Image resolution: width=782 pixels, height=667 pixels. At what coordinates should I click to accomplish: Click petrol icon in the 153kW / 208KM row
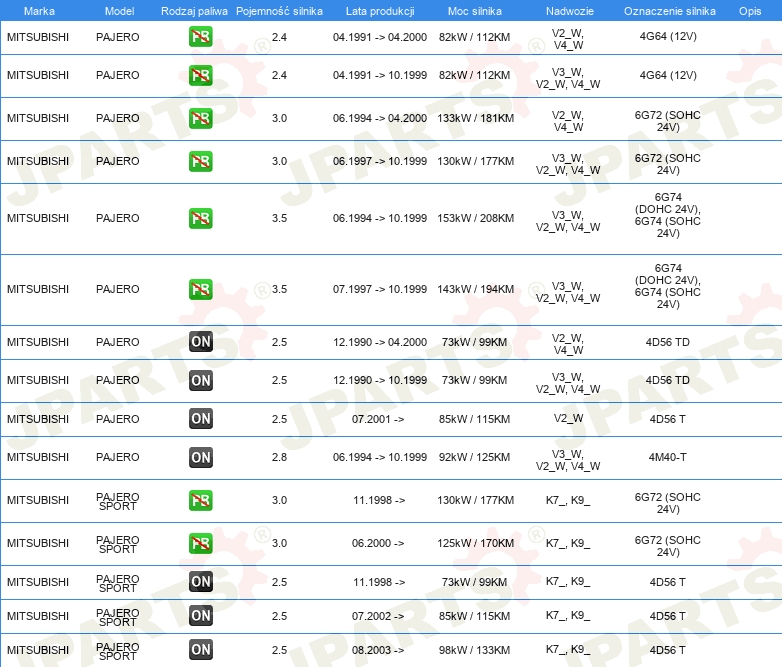[x=200, y=218]
